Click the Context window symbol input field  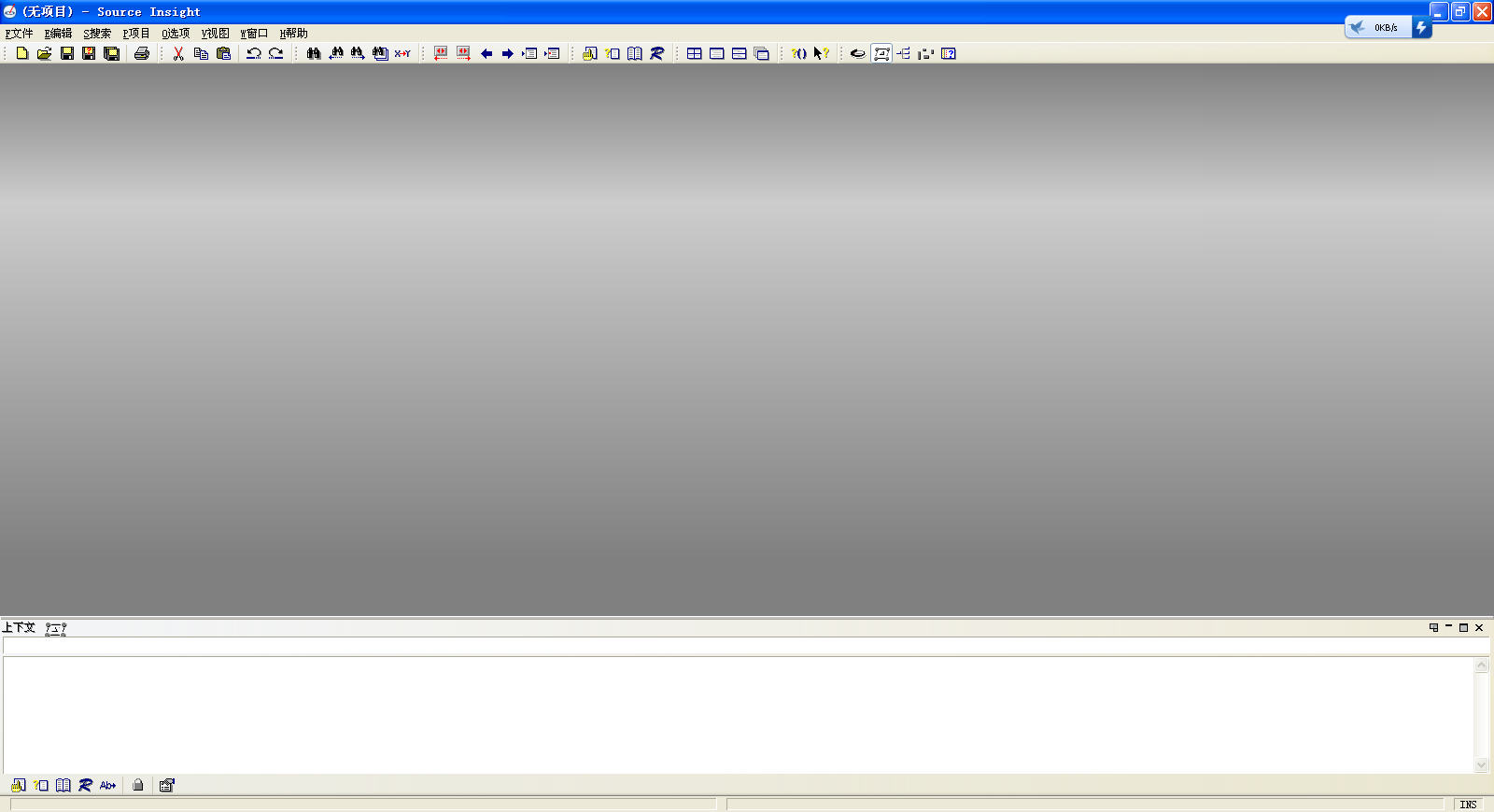coord(745,647)
